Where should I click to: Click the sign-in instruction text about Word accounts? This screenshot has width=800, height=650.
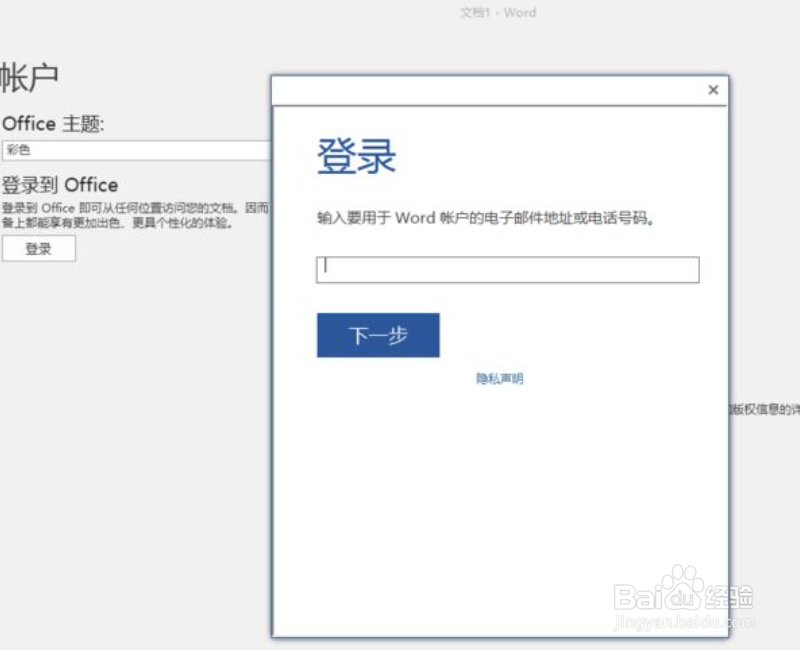click(x=485, y=218)
